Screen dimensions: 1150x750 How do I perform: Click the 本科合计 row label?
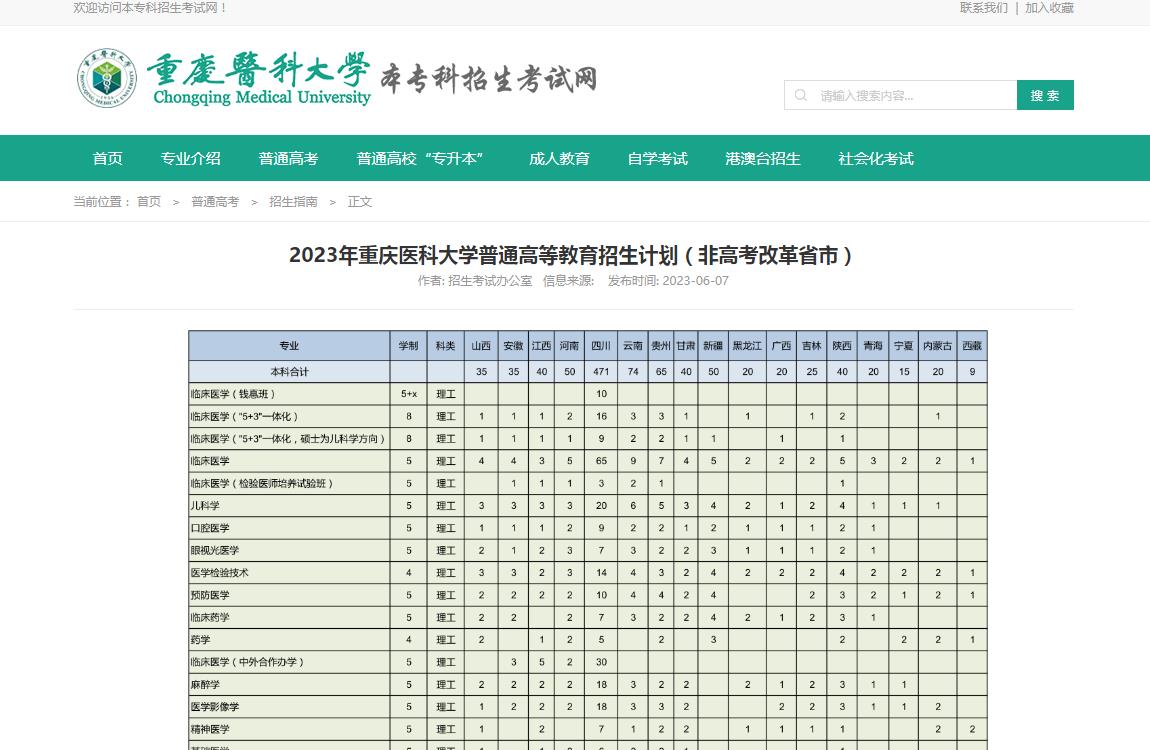(289, 372)
